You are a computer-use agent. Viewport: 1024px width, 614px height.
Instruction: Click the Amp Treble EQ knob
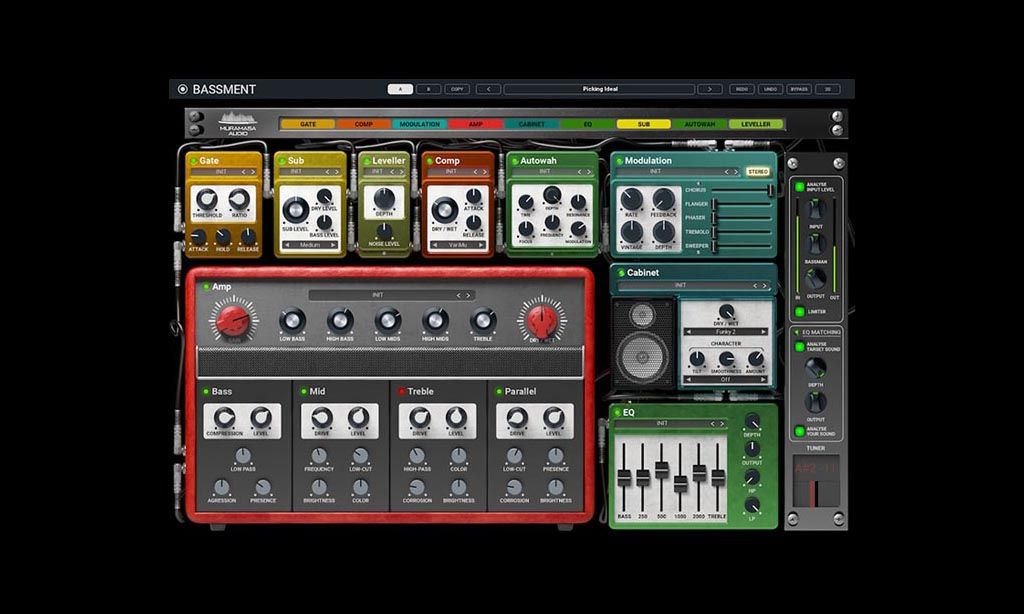483,321
